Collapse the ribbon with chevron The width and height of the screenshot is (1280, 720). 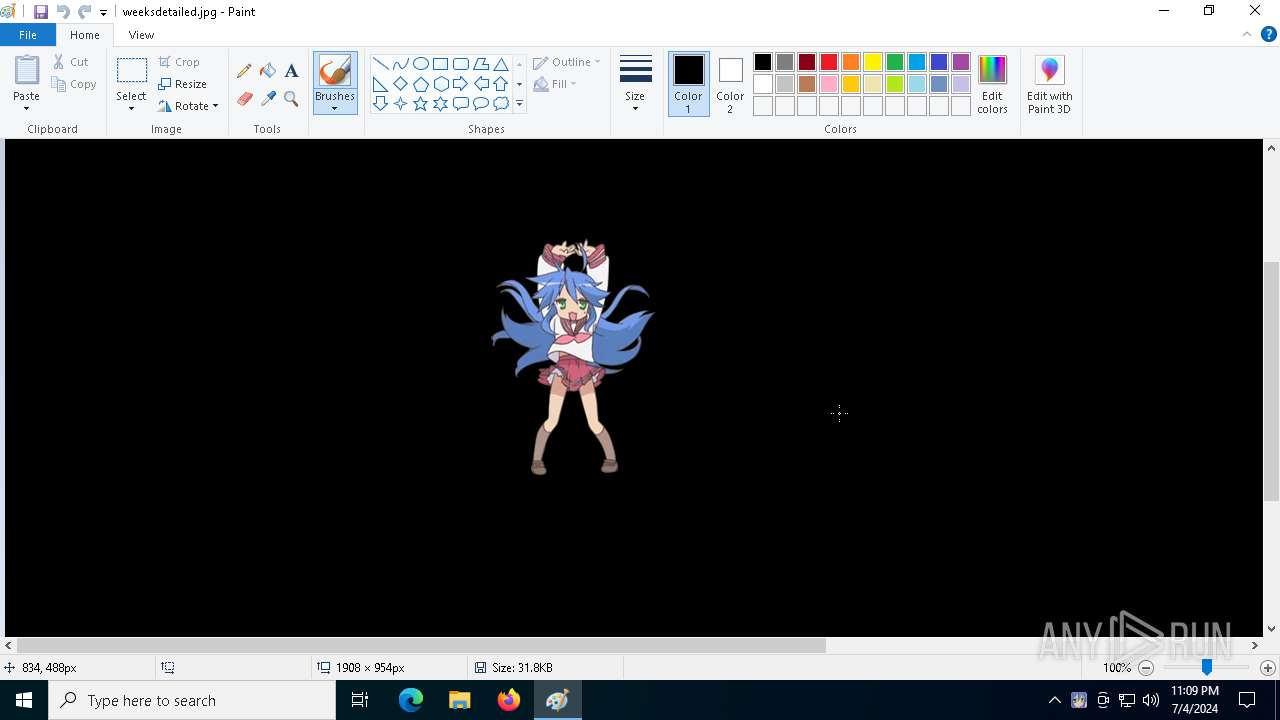tap(1247, 34)
